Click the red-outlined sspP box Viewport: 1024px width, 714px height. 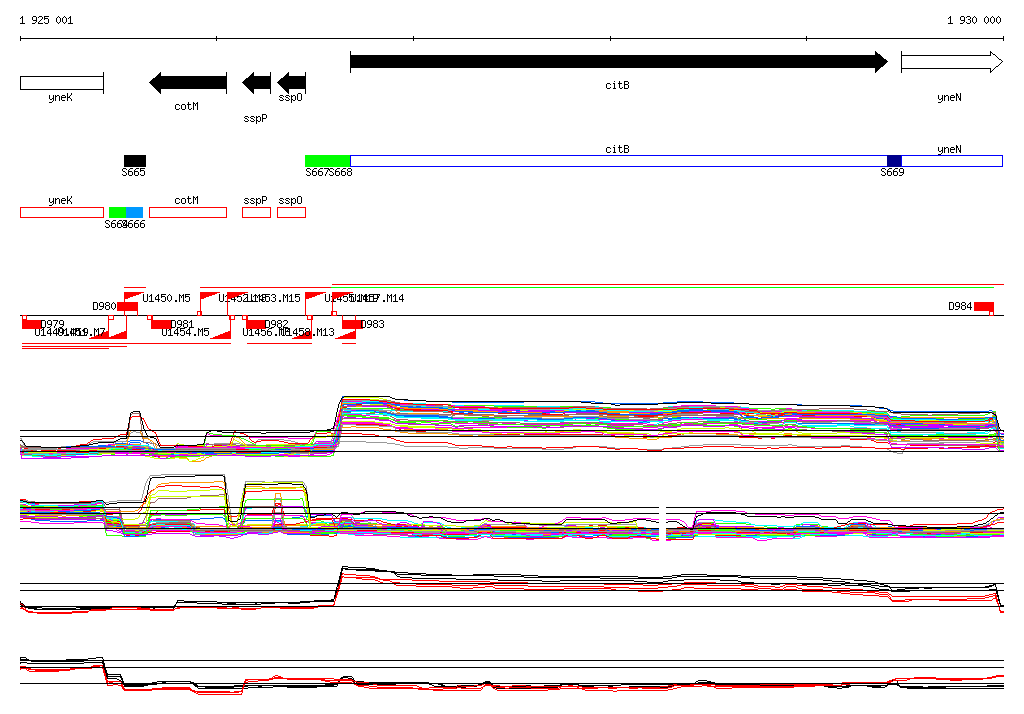(257, 212)
